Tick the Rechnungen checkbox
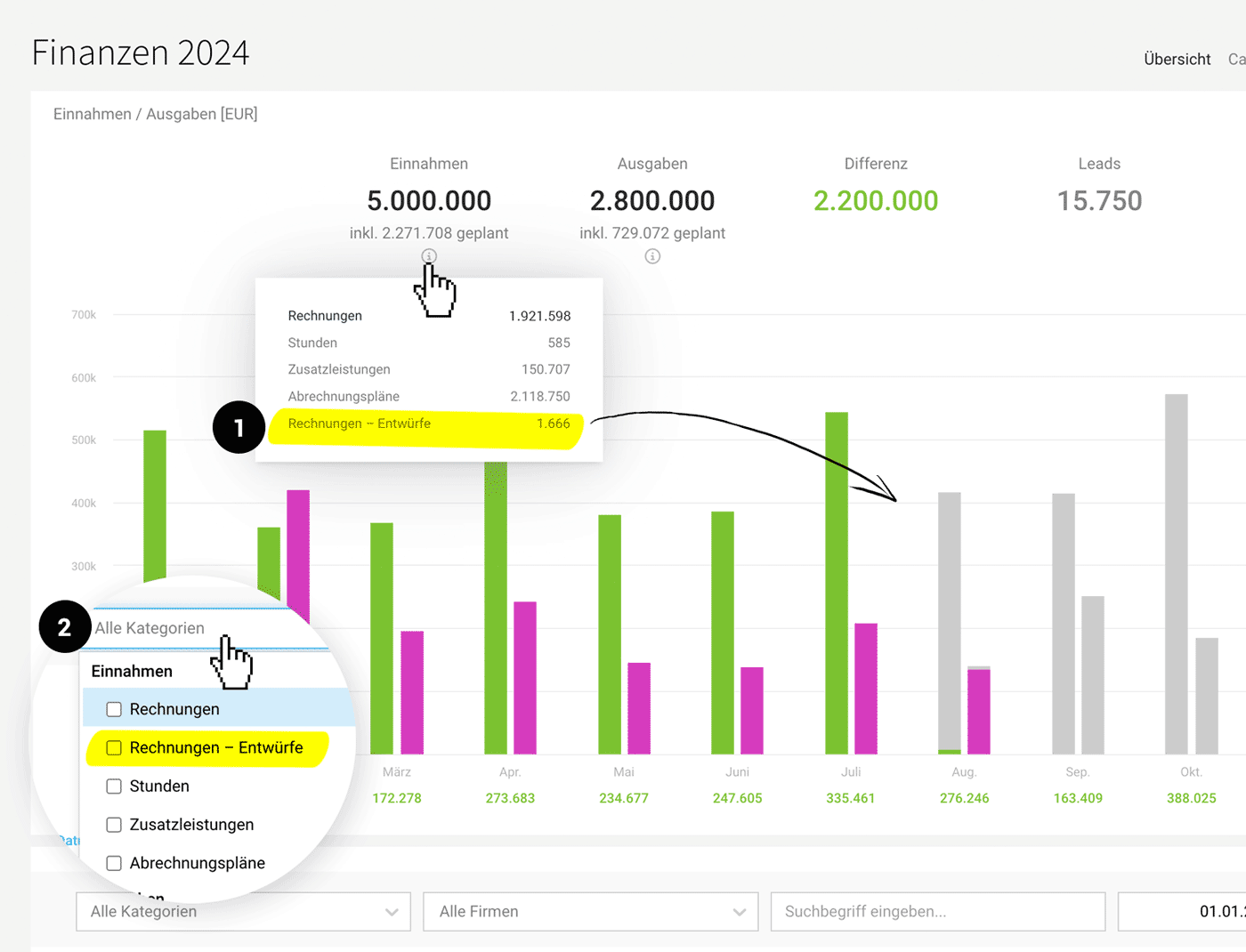Screen dimensions: 1246x952 click(x=114, y=709)
